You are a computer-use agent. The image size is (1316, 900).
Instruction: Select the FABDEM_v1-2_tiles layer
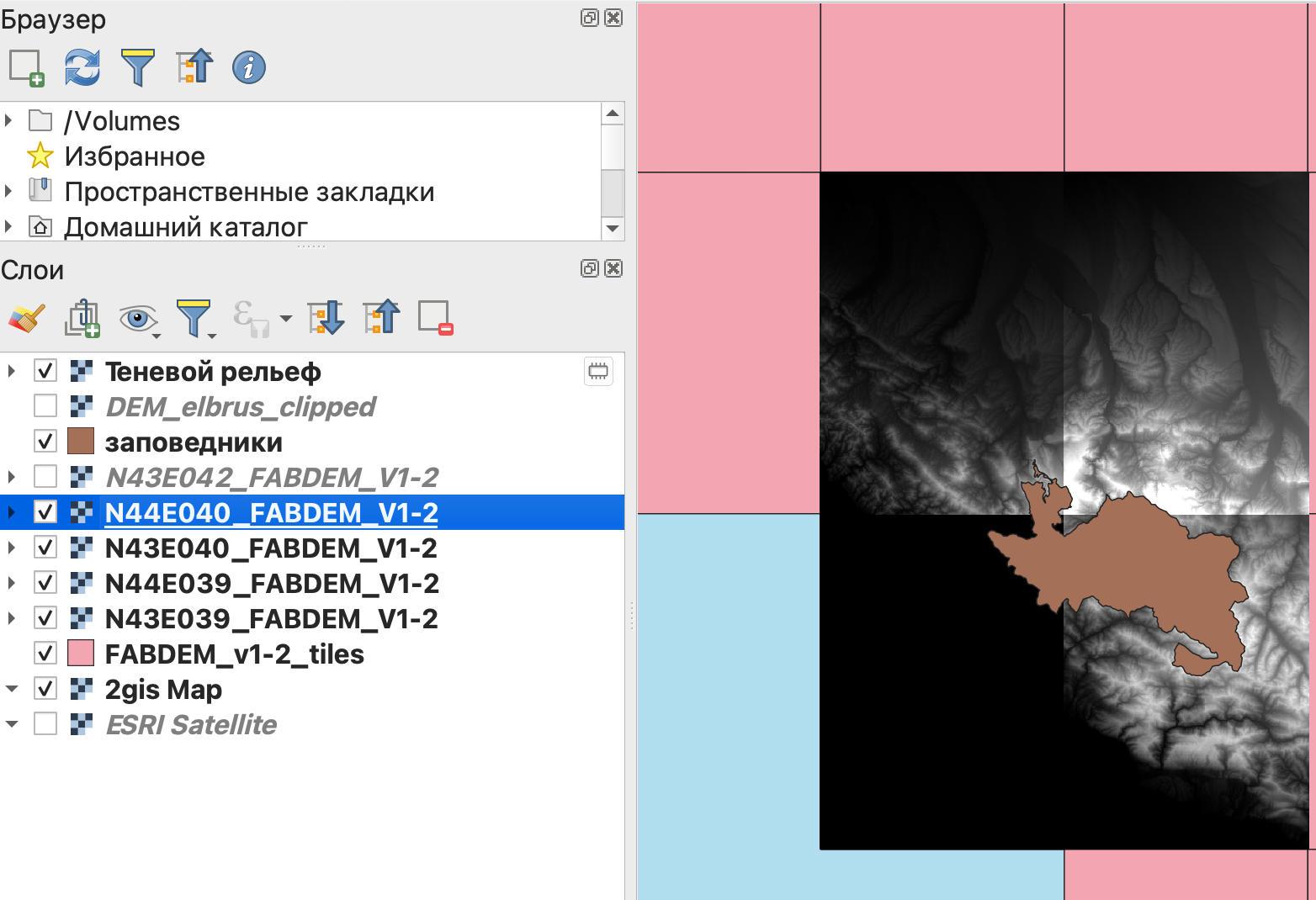234,654
